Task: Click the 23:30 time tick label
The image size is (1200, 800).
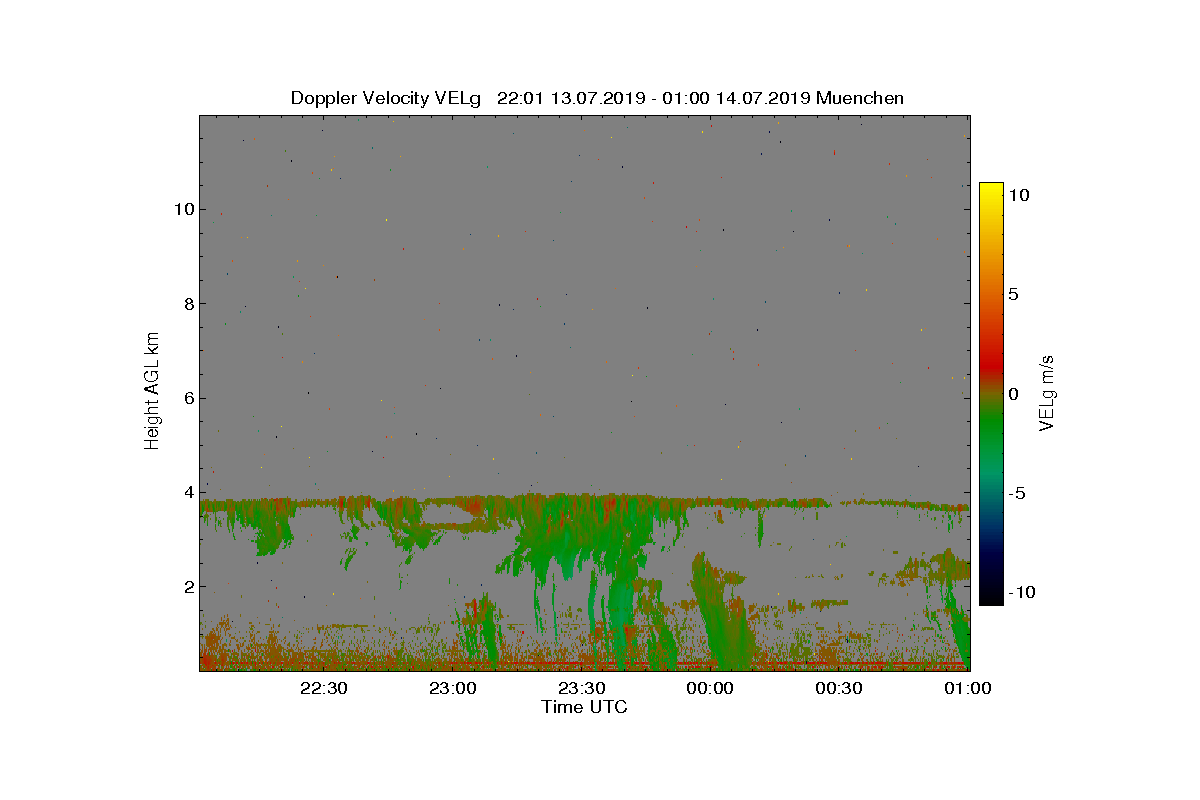Action: 582,688
